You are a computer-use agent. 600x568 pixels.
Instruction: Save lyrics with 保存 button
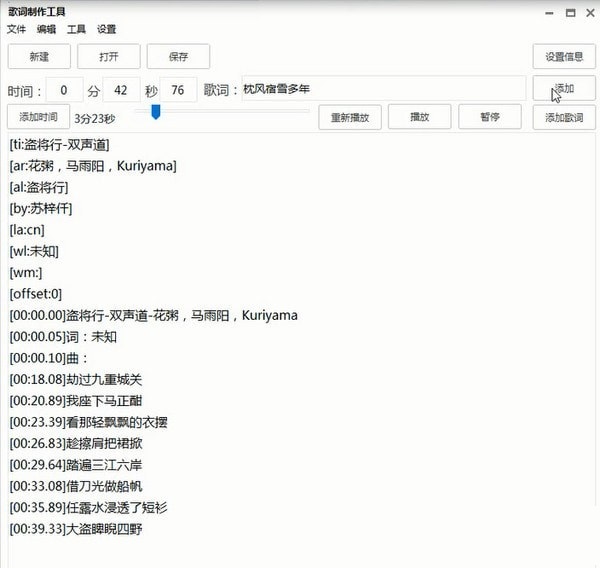[178, 56]
